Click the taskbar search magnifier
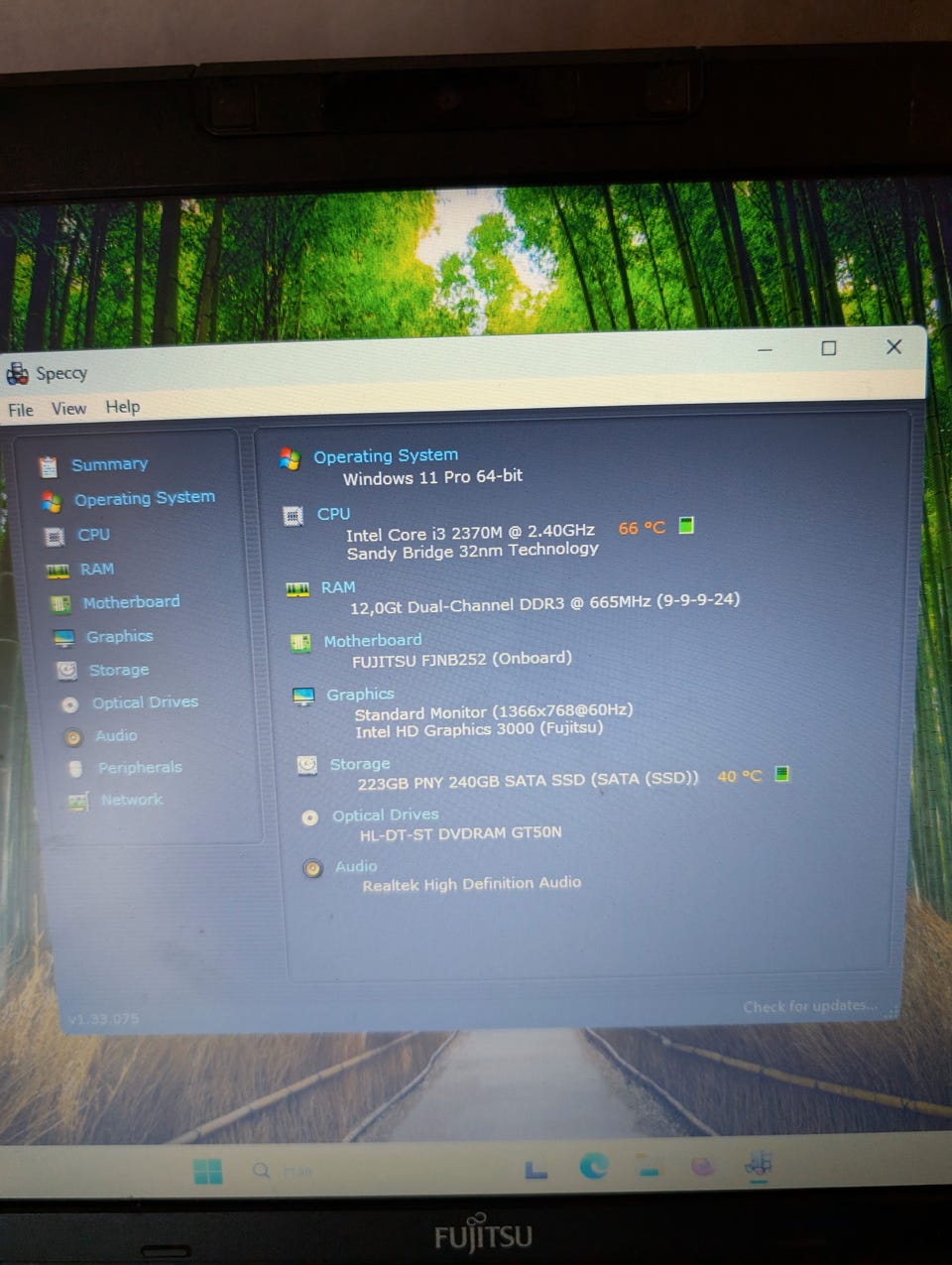The height and width of the screenshot is (1265, 952). tap(261, 1171)
